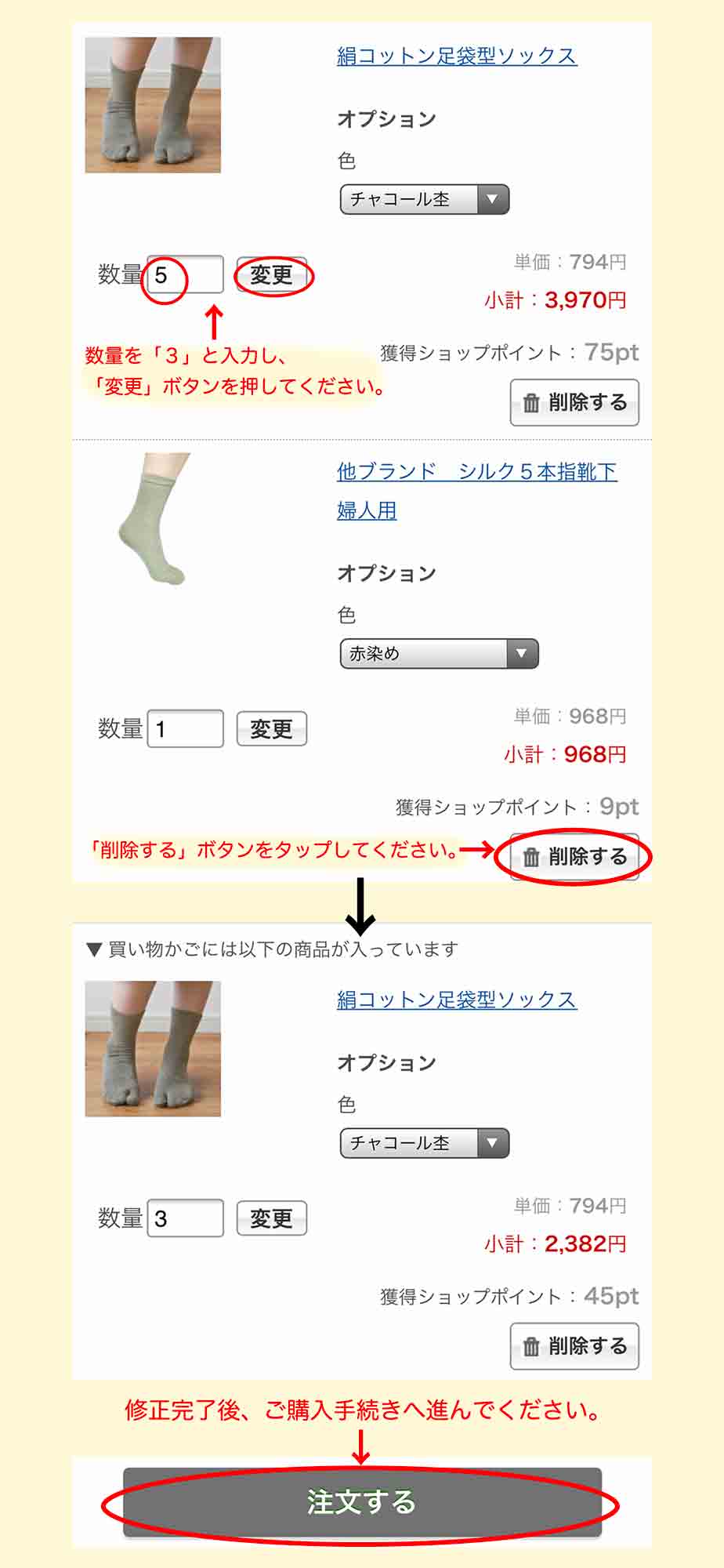This screenshot has width=724, height=1568.
Task: Click trash icon for 絹コットン足袋型ソックス first item
Action: click(531, 403)
